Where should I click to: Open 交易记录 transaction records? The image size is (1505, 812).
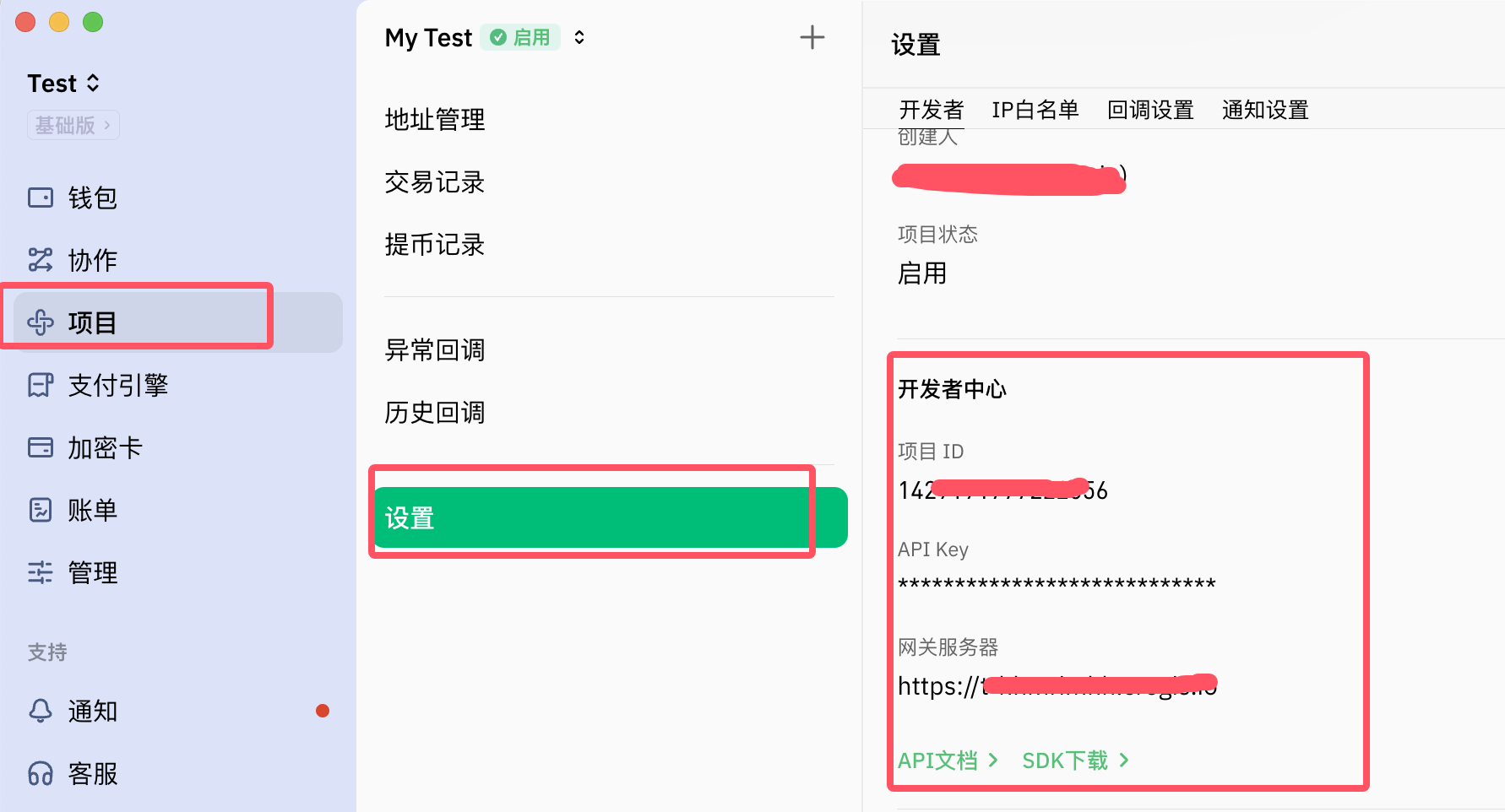[x=434, y=181]
